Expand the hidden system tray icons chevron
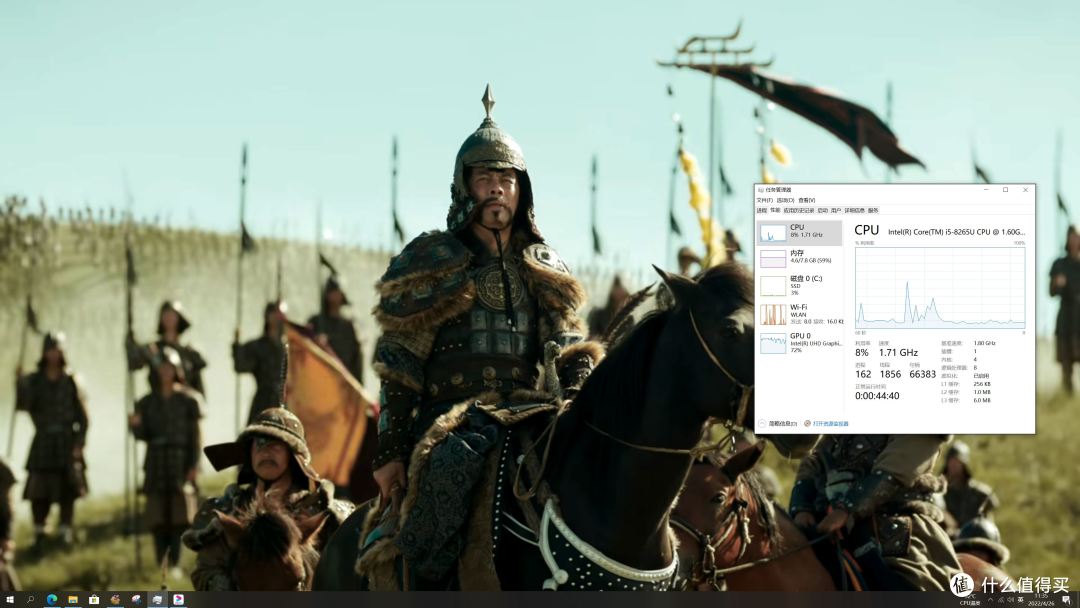This screenshot has height=608, width=1080. (x=990, y=600)
